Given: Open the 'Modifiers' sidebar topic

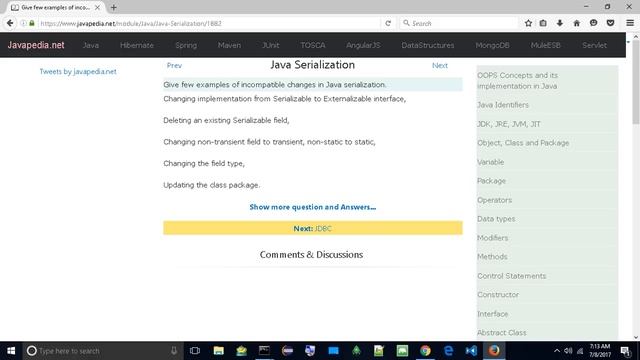Looking at the screenshot, I should tap(493, 238).
